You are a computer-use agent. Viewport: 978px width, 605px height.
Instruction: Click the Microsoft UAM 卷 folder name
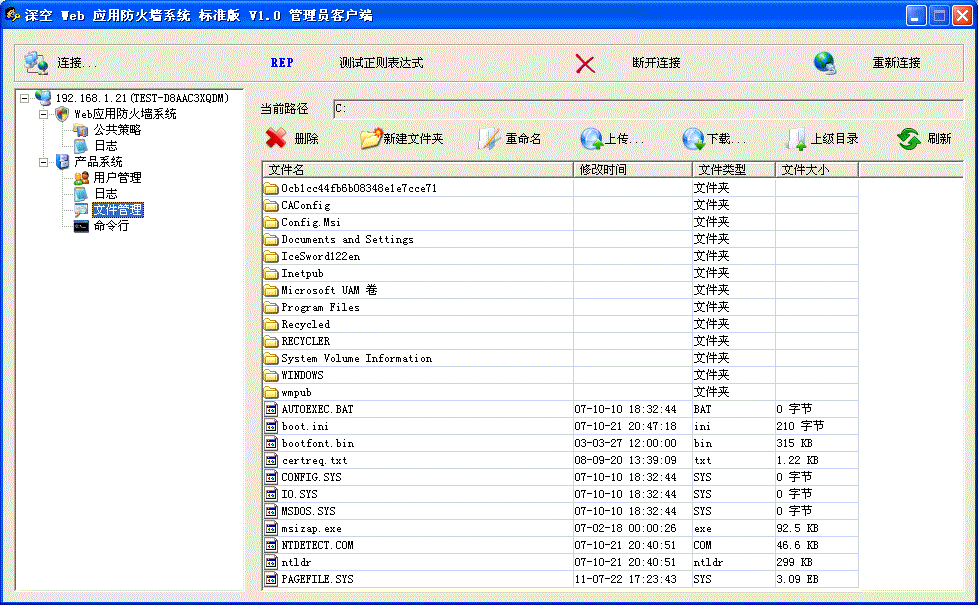click(x=329, y=290)
